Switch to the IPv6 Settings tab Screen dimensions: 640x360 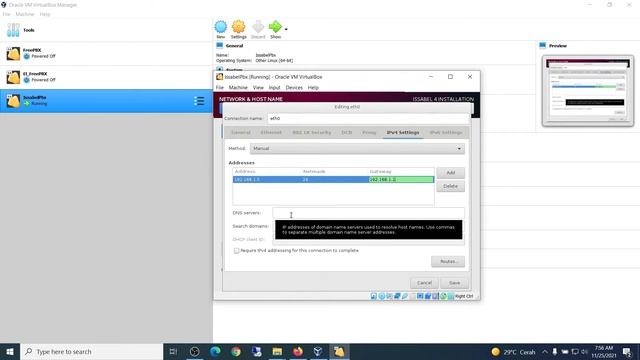[446, 132]
